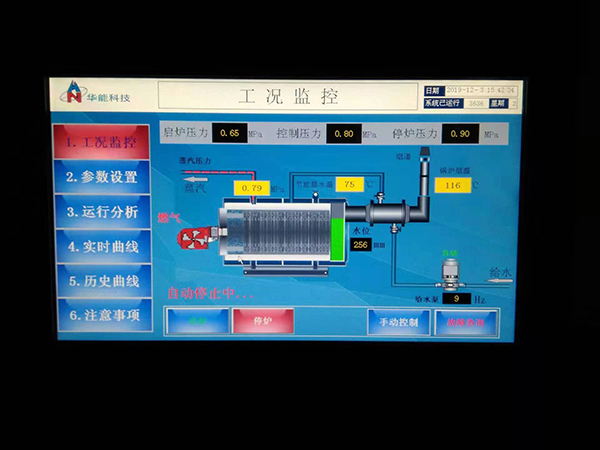Click the 给水 feed water arrow

tap(499, 281)
